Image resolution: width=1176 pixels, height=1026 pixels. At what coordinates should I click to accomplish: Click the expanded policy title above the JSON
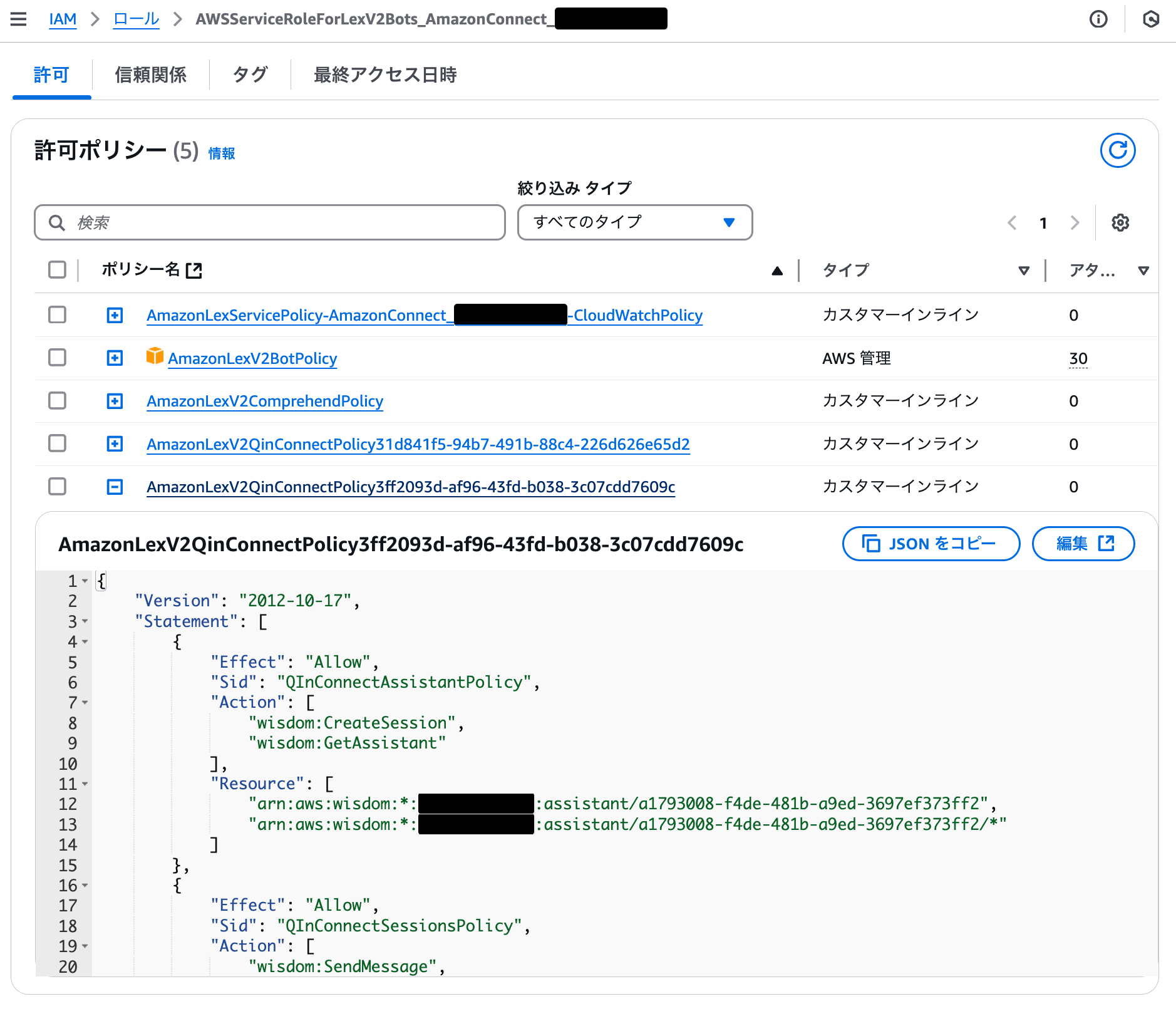pyautogui.click(x=401, y=544)
